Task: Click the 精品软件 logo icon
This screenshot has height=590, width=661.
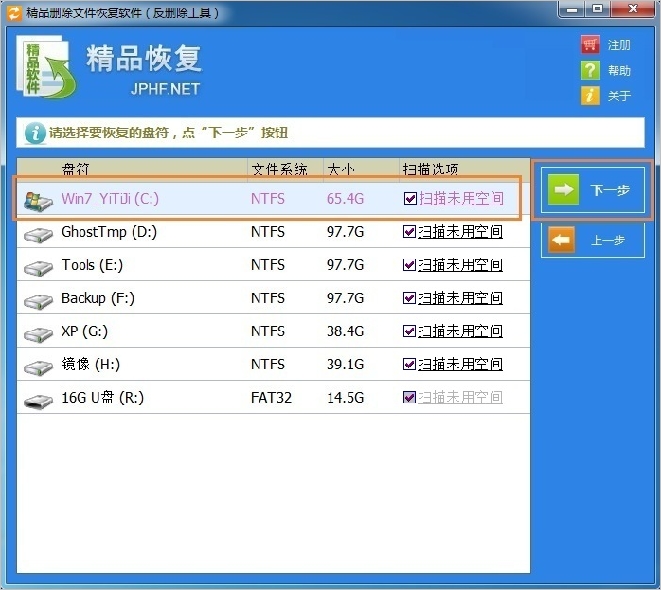Action: point(46,67)
